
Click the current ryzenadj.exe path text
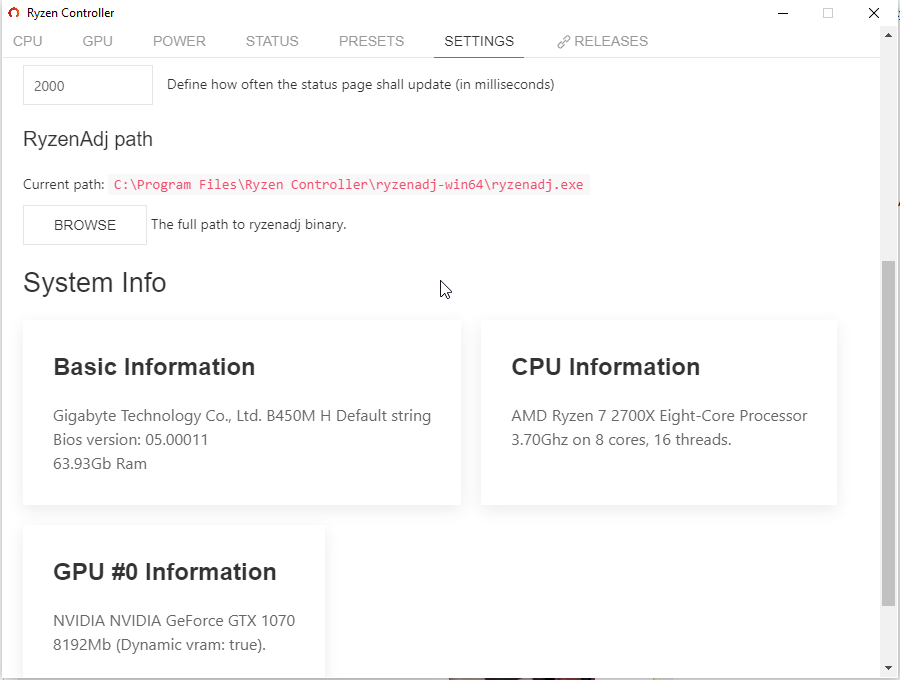pos(348,185)
